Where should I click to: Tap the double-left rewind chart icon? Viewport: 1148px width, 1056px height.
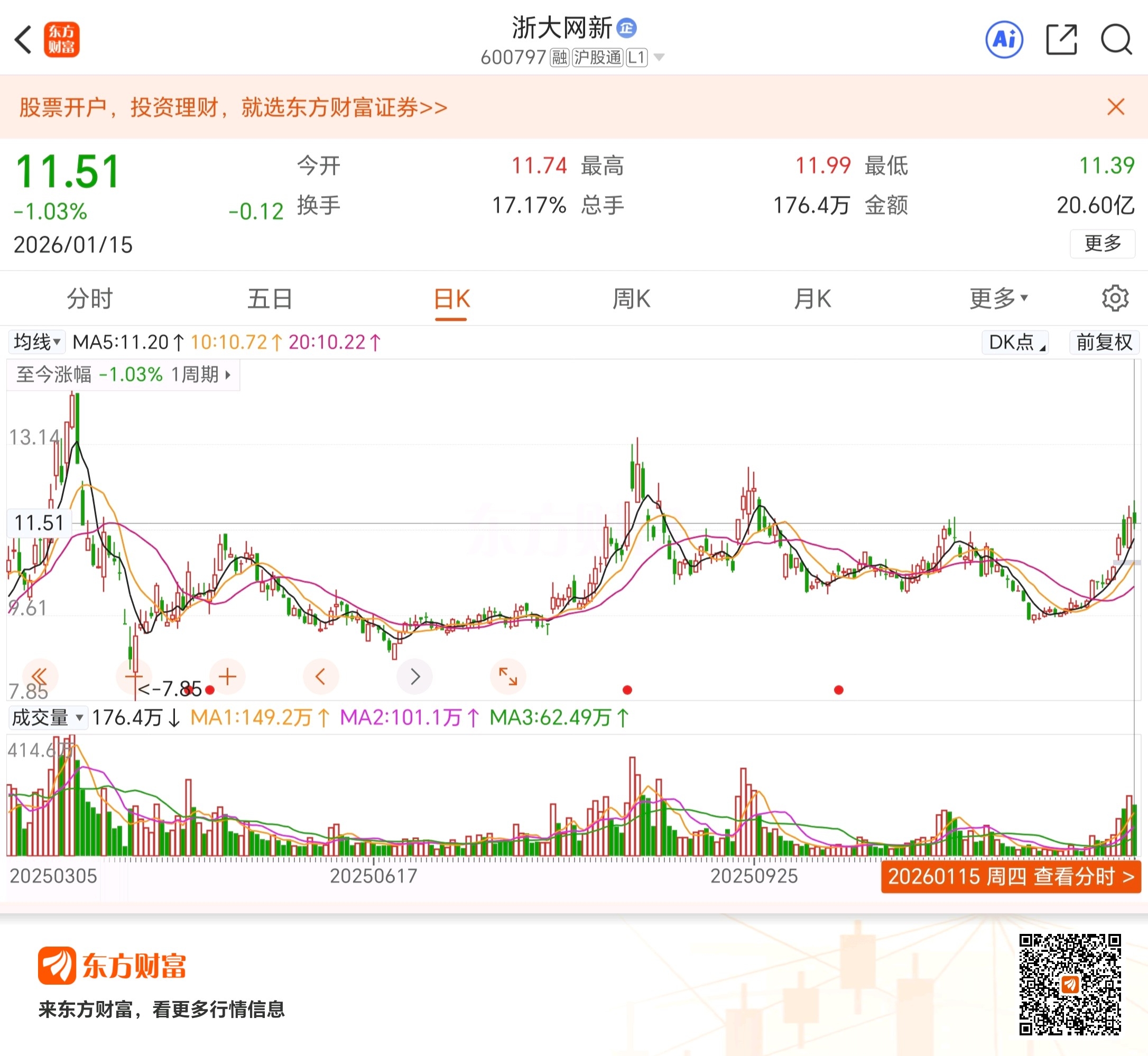(x=40, y=677)
